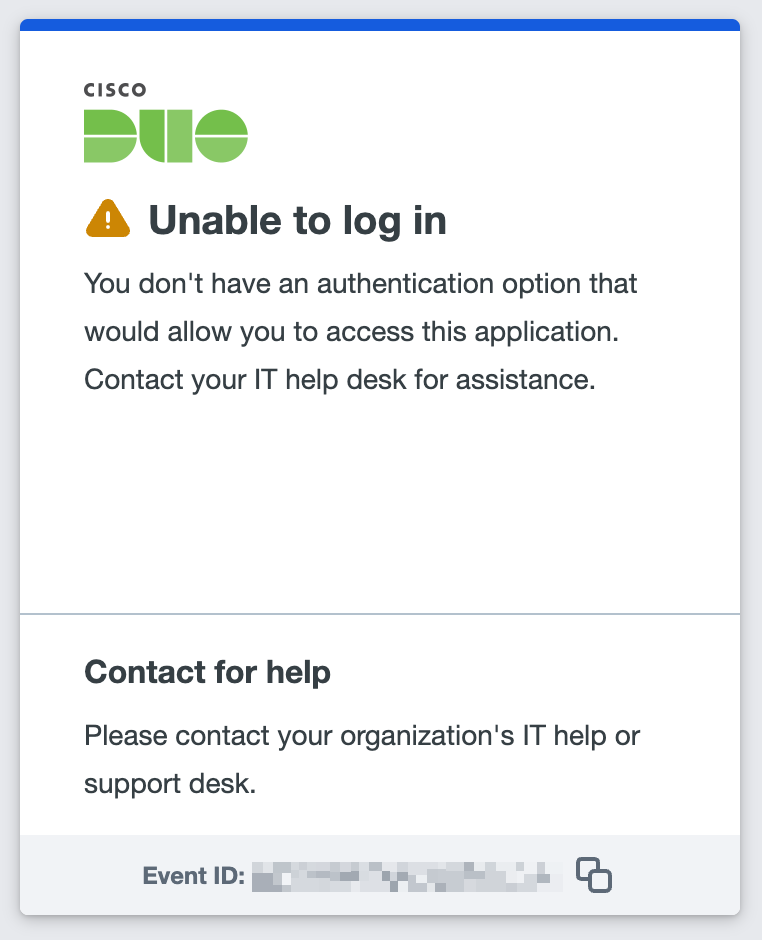Click the blue bar atop the card
This screenshot has height=940, width=762.
pos(380,24)
